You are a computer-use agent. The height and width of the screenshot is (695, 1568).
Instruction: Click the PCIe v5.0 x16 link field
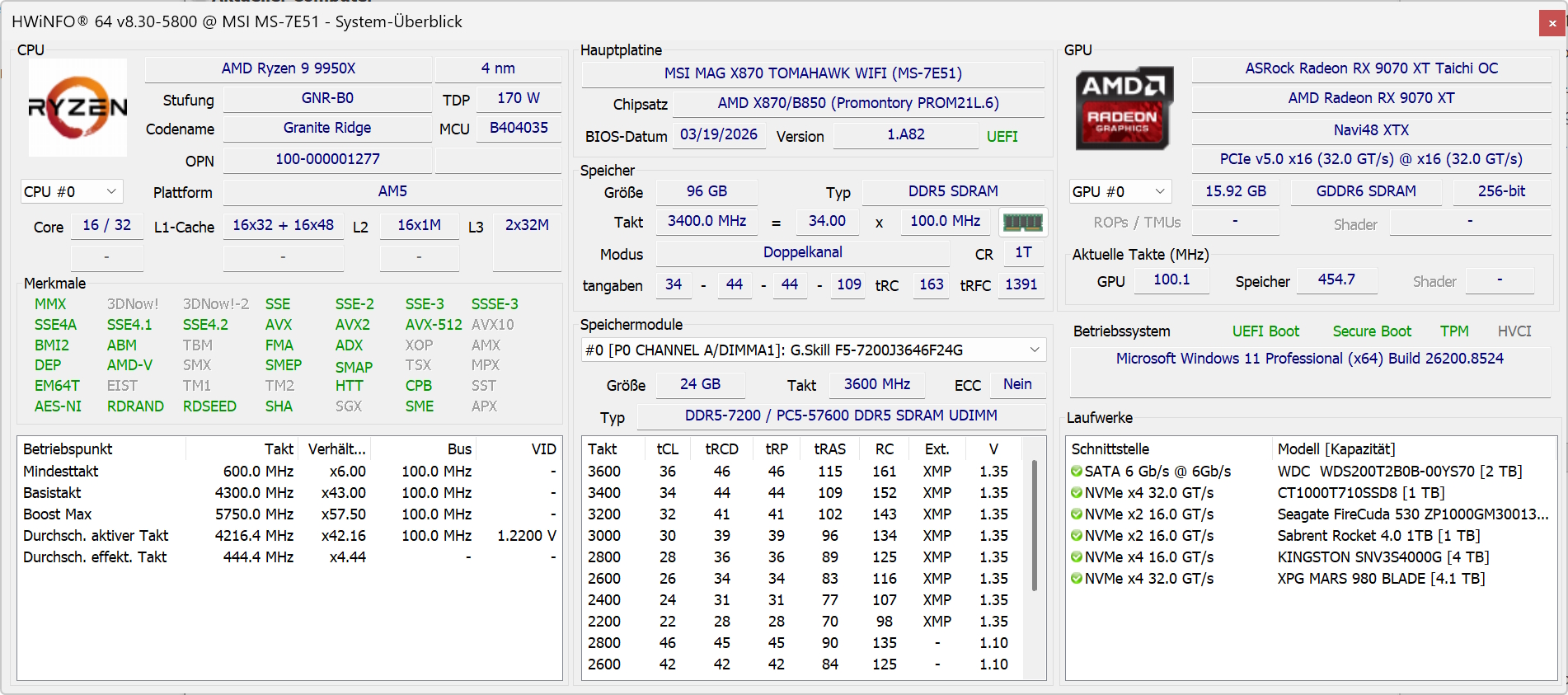point(1372,159)
